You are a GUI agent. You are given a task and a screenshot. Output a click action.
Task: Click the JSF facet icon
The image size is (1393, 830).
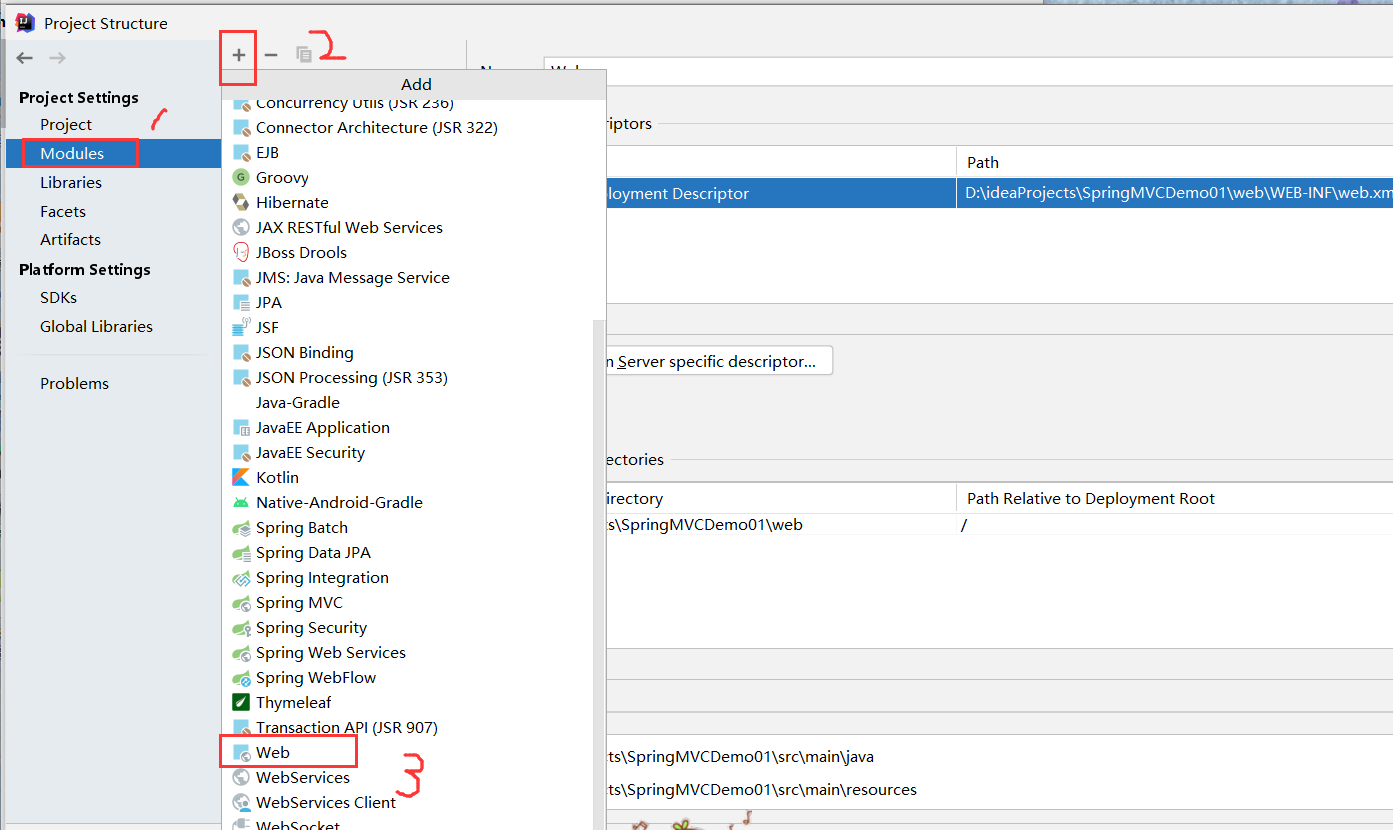click(241, 328)
